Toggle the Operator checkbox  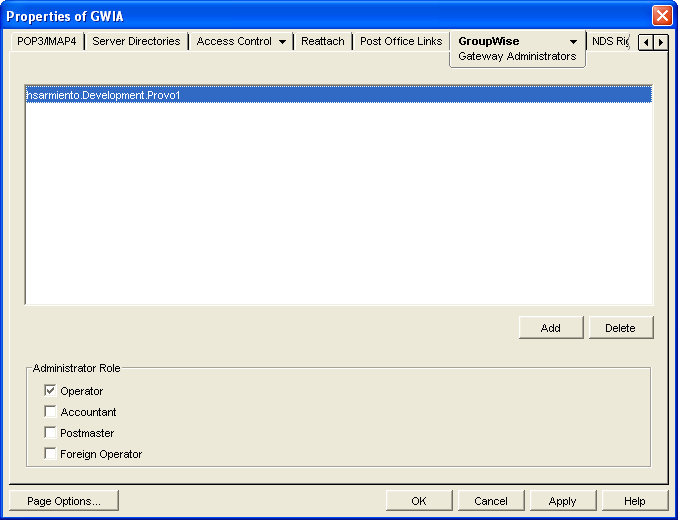click(50, 391)
